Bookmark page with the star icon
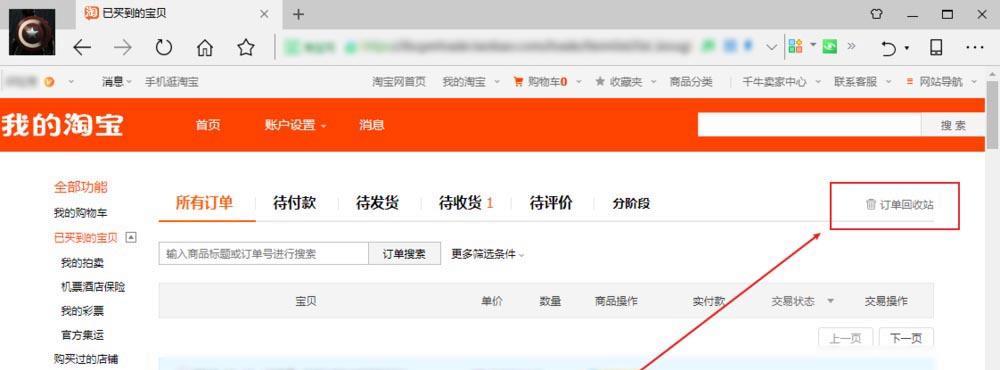The height and width of the screenshot is (370, 1000). pos(246,47)
